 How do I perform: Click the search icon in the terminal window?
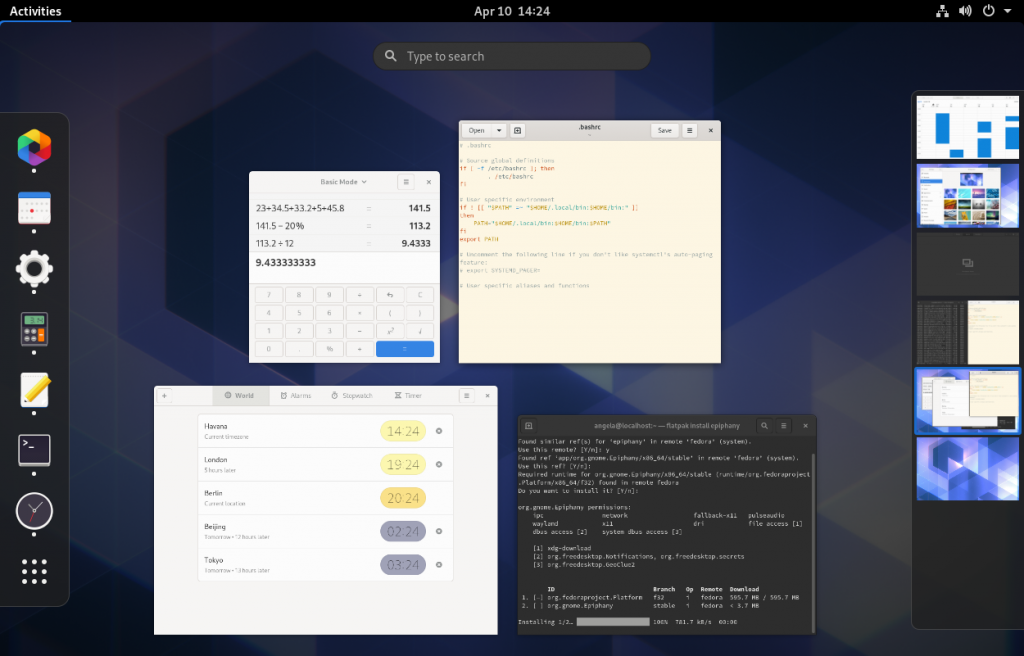(765, 425)
